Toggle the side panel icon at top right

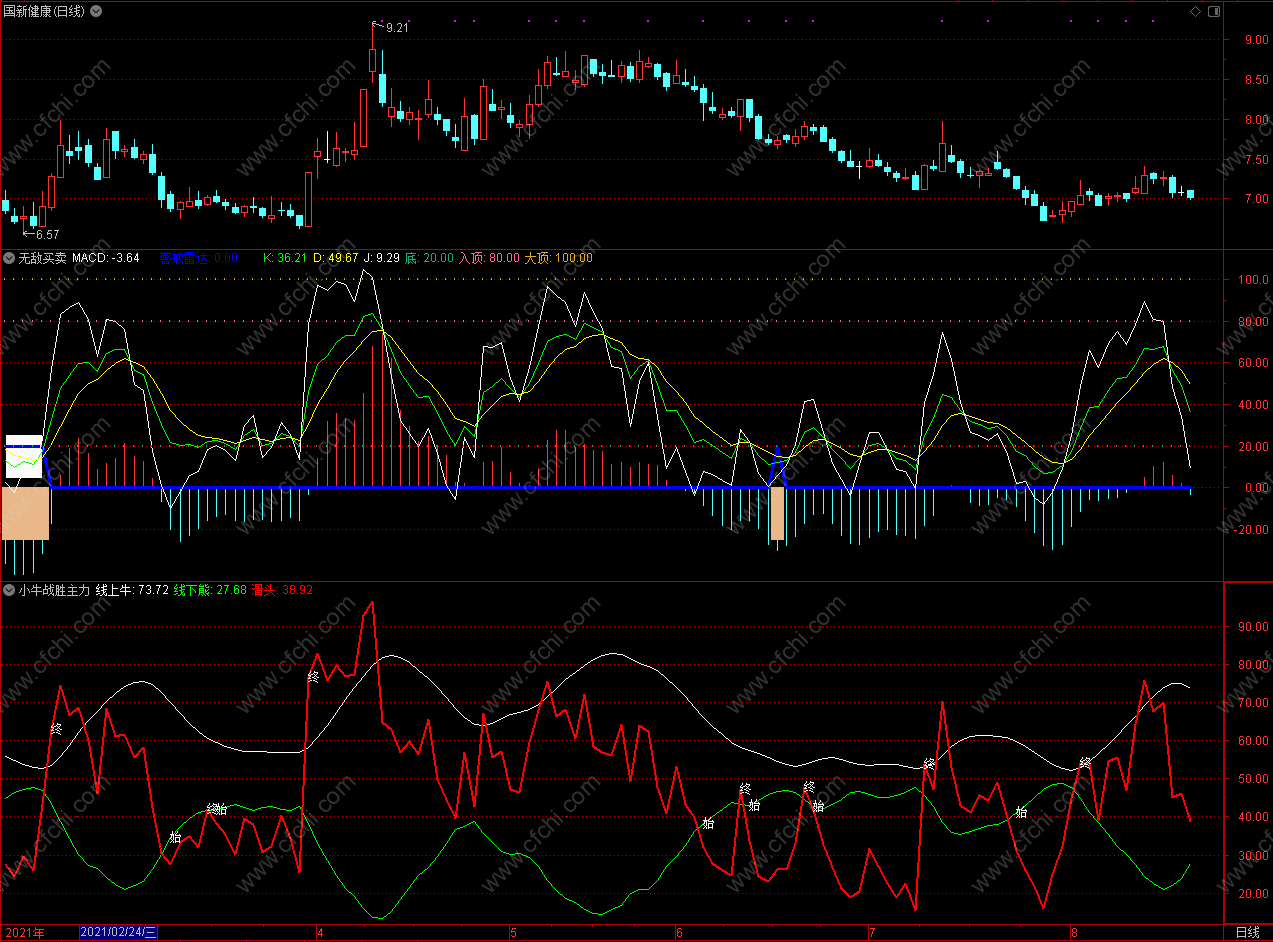[x=1214, y=12]
